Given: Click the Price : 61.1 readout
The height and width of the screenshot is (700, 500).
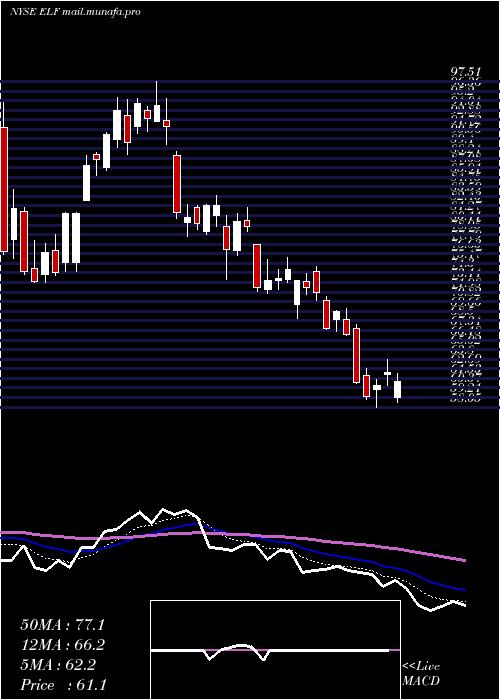Looking at the screenshot, I should [x=63, y=685].
